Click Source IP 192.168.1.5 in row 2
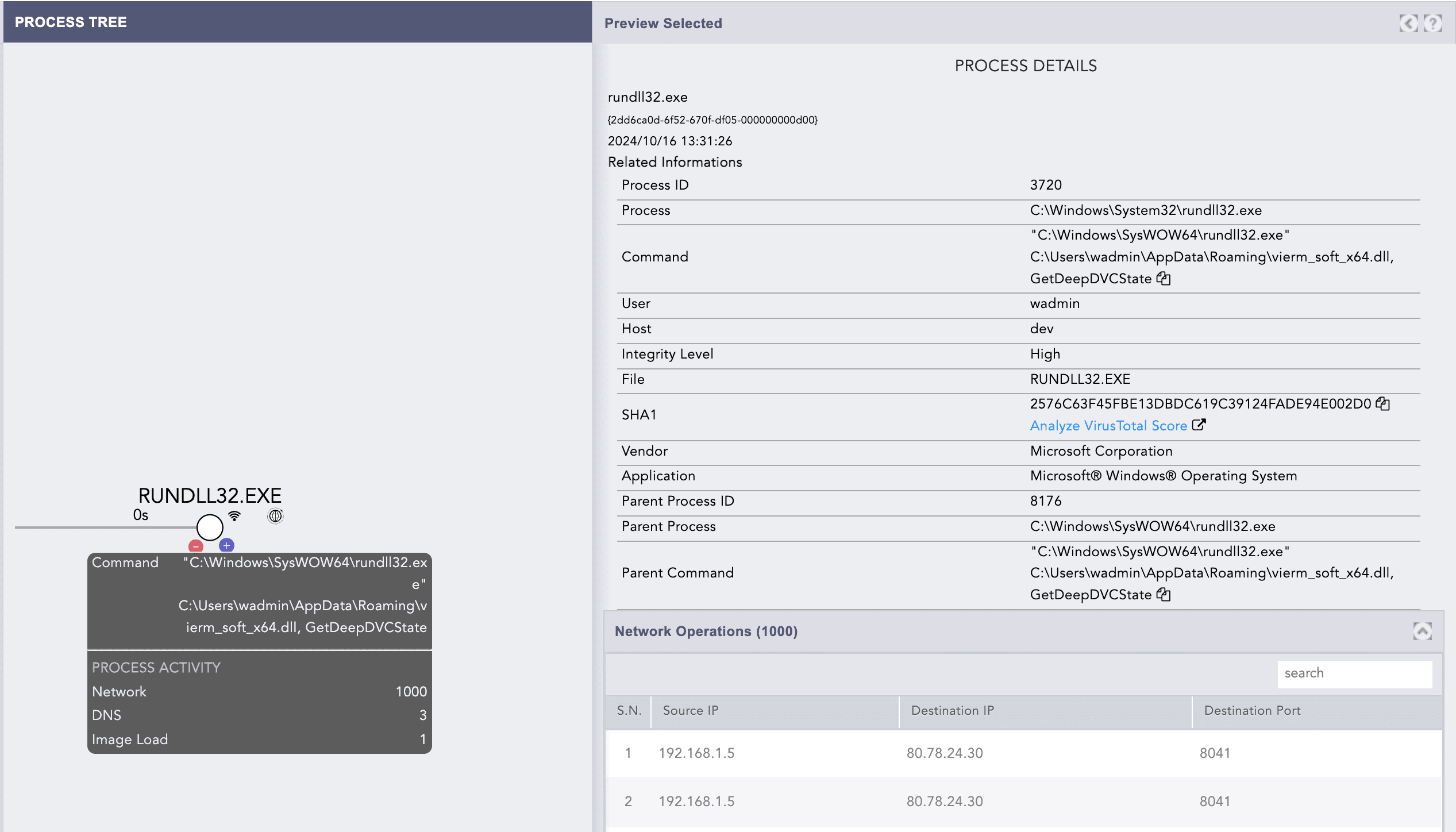Screen dimensions: 1456x832 click(x=696, y=802)
